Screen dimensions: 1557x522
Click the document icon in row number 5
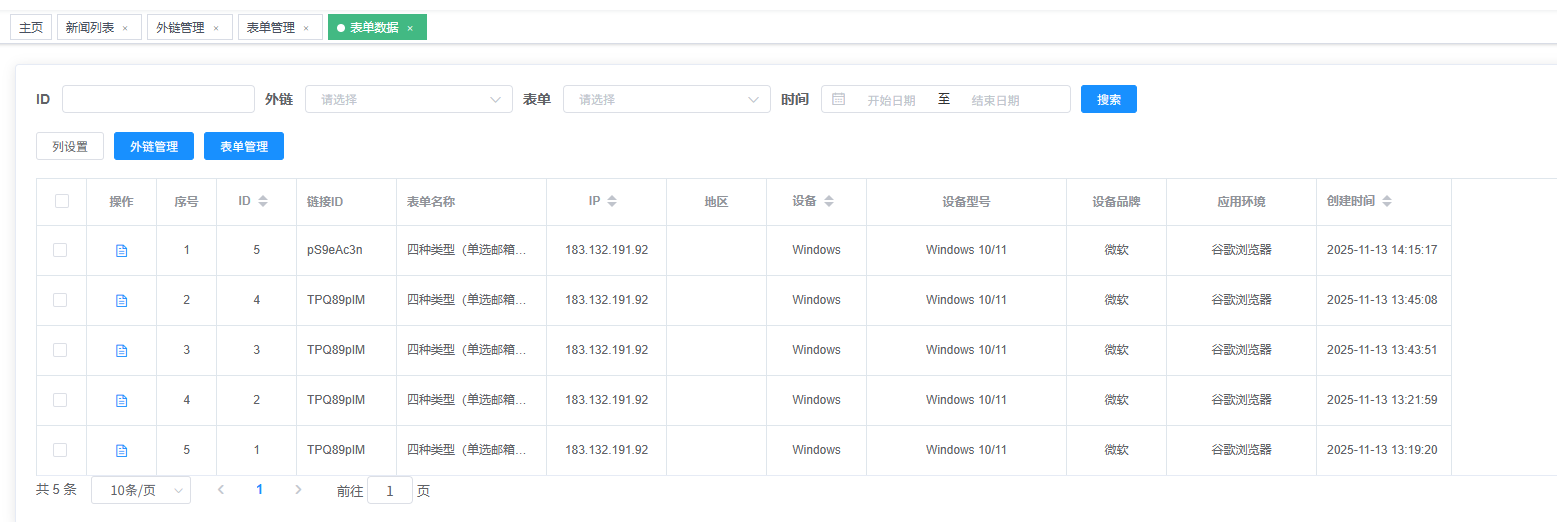[122, 451]
